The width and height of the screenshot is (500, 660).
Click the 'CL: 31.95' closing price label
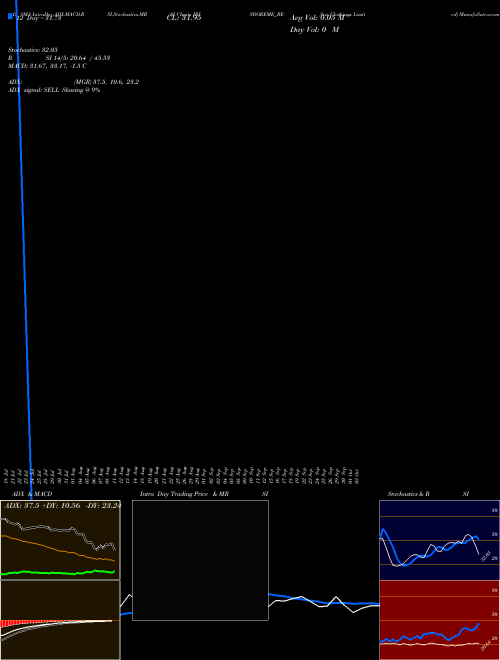click(184, 18)
